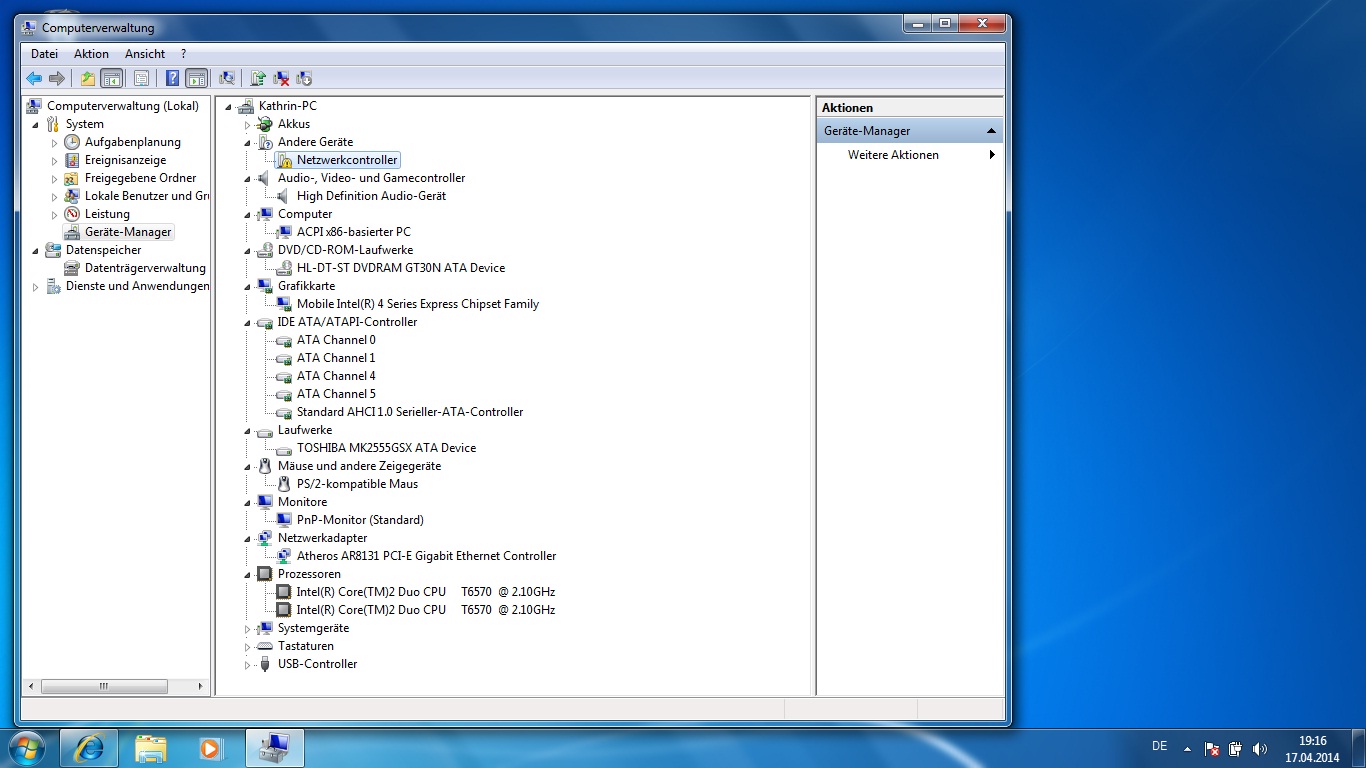This screenshot has height=768, width=1366.
Task: Select High Definition Audio-Gerät
Action: (371, 196)
